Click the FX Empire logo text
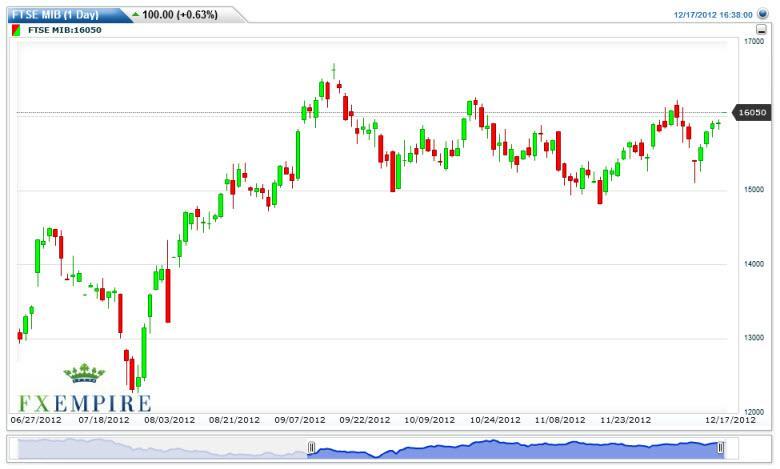The height and width of the screenshot is (469, 780). point(84,402)
